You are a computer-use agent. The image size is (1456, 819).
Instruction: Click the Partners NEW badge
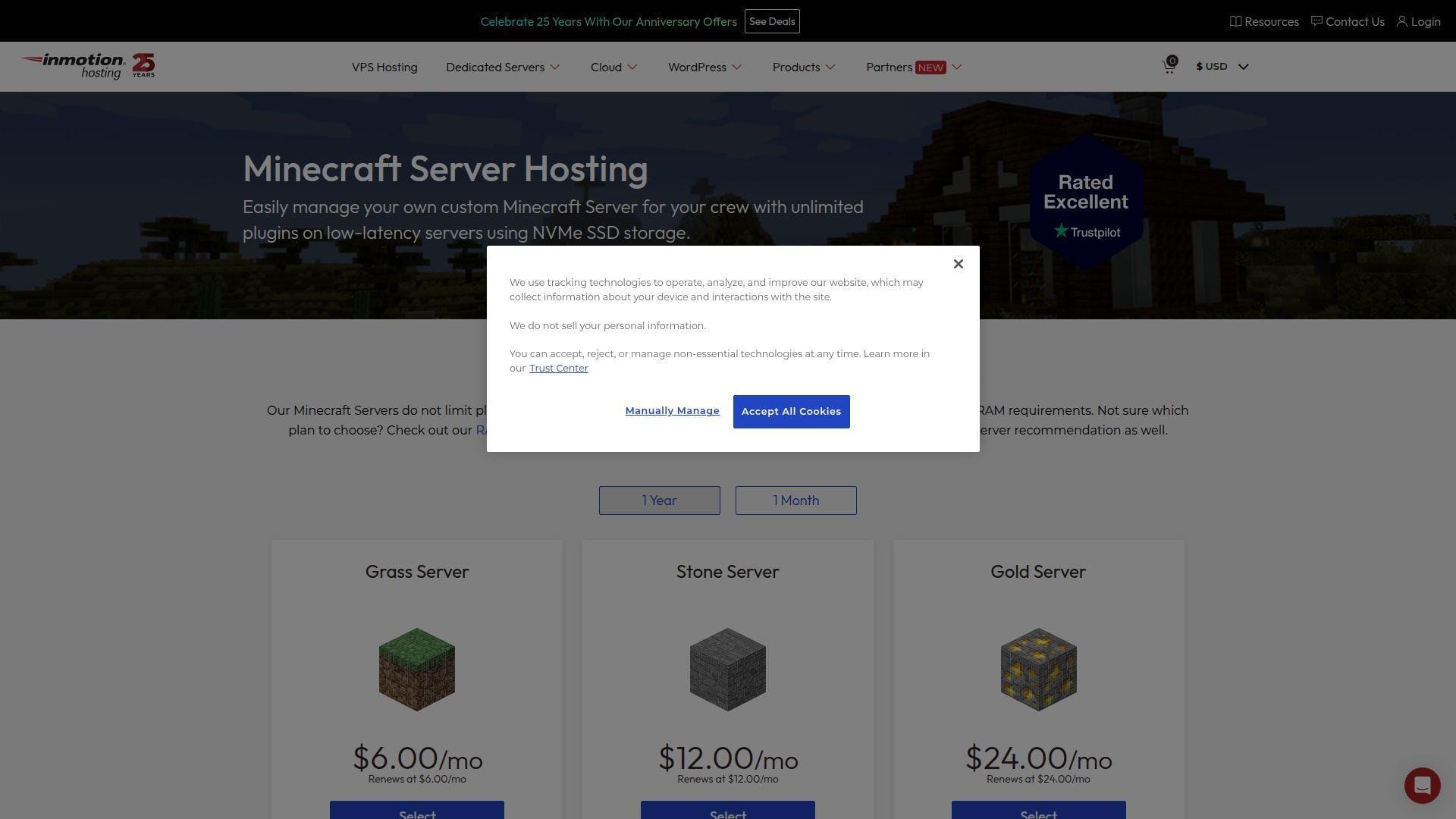coord(930,67)
